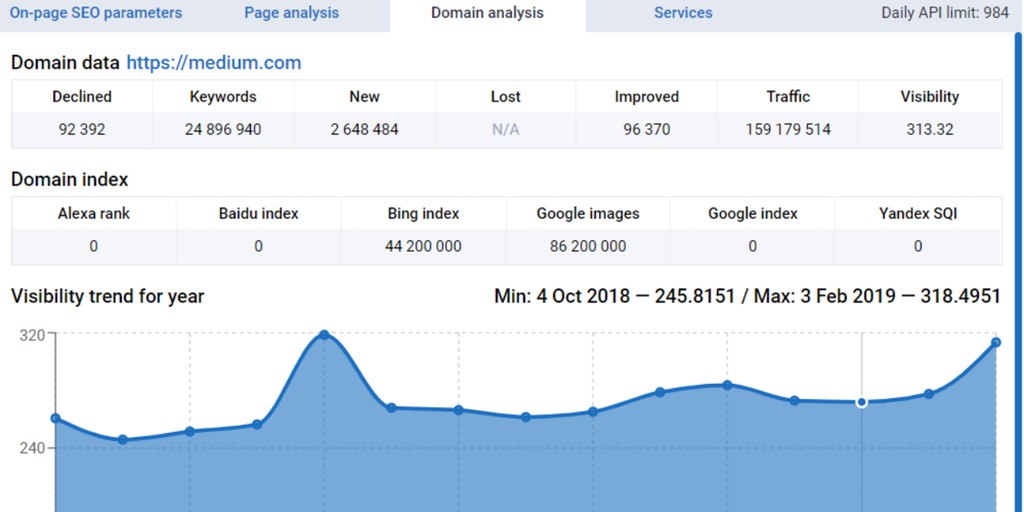
Task: Select Improved value 96 370
Action: tap(647, 129)
